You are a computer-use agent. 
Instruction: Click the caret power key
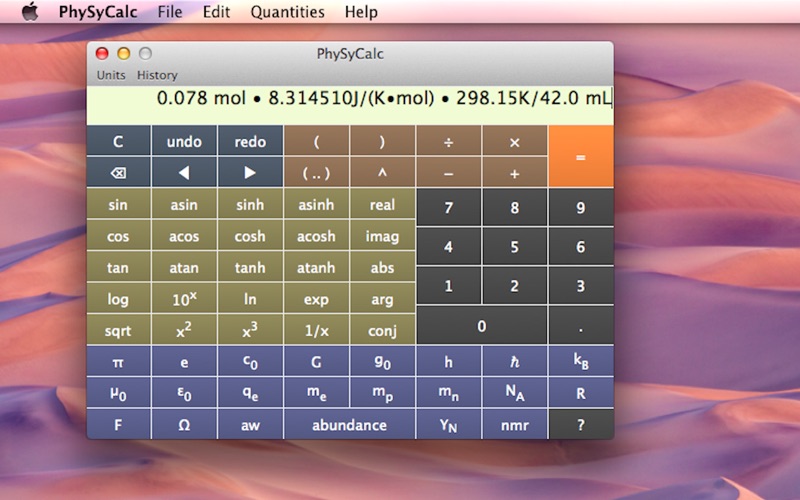click(382, 173)
